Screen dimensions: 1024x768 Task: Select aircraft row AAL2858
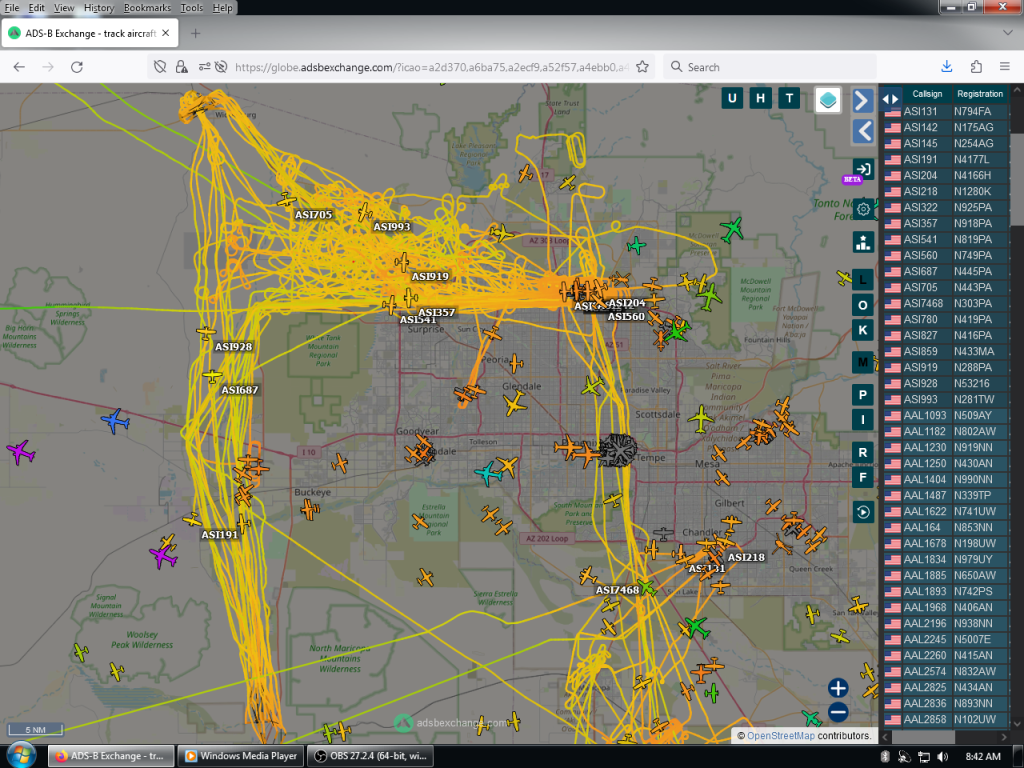tap(946, 720)
